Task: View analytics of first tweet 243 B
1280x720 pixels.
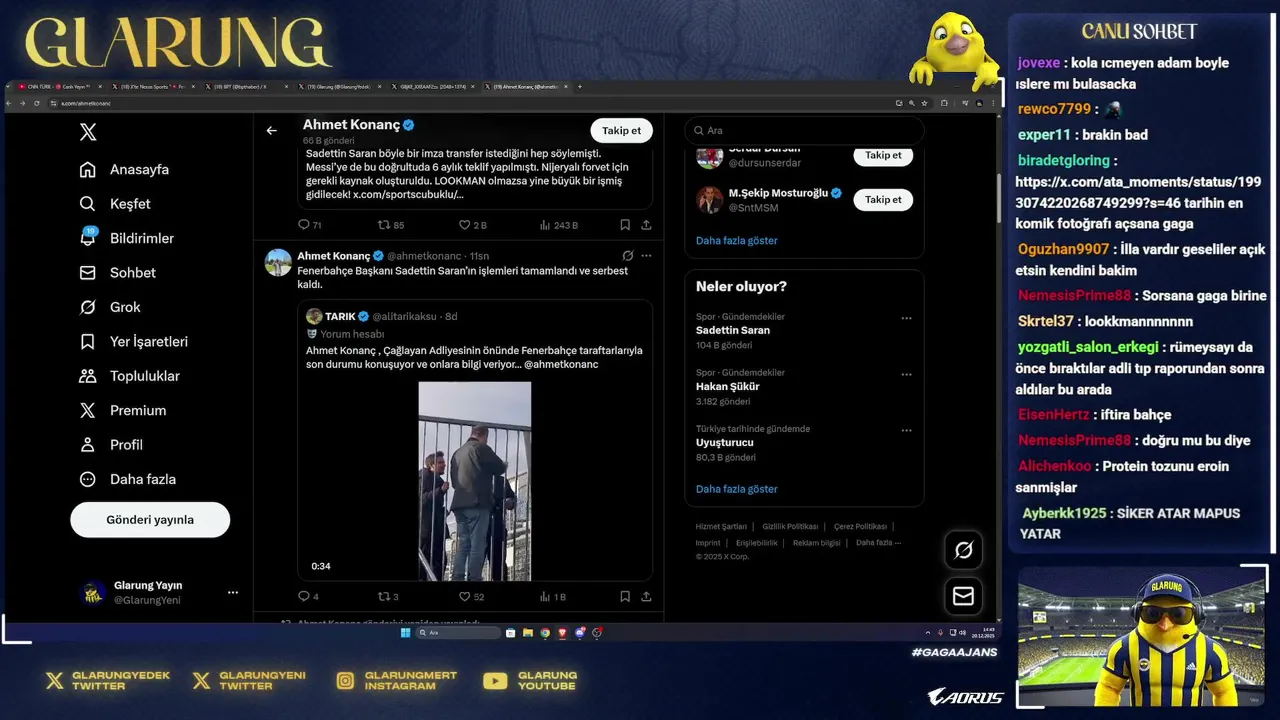Action: pyautogui.click(x=558, y=225)
